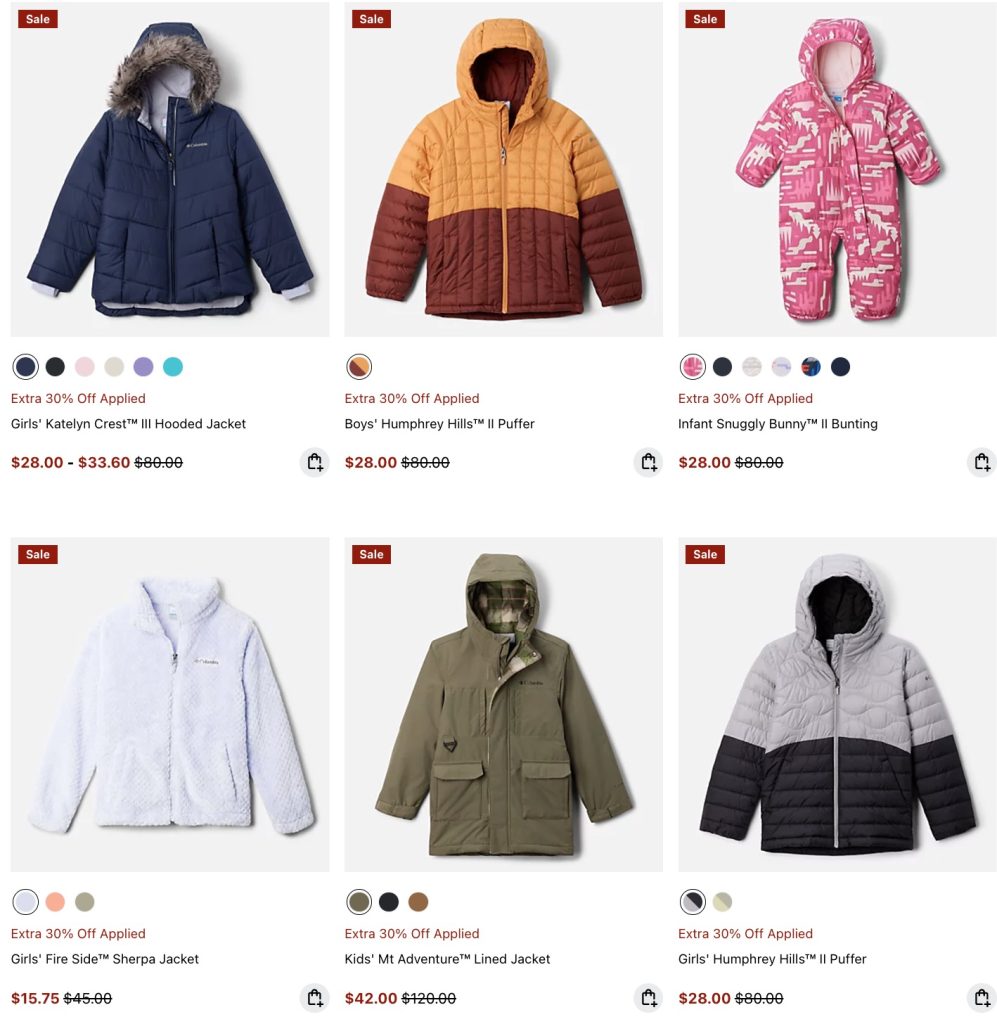Add Kids' Mt Adventure Lined Jacket to bag
The height and width of the screenshot is (1024, 997).
648,998
